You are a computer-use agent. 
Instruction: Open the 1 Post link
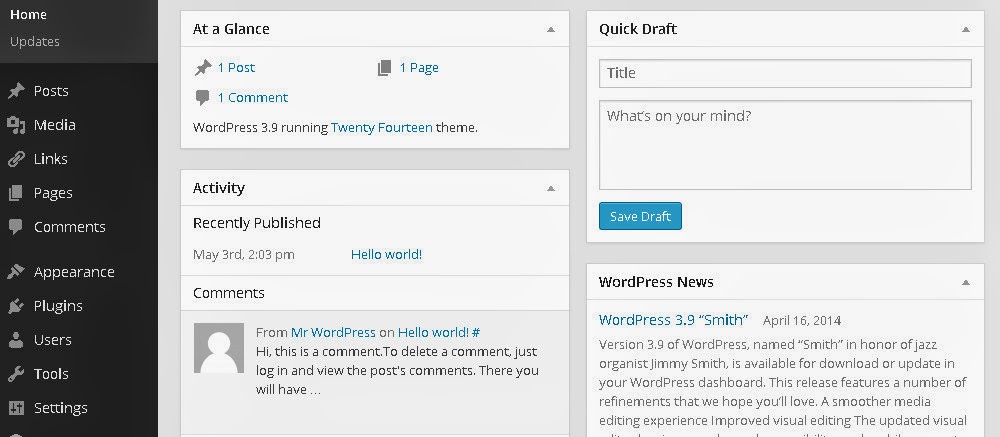click(x=236, y=68)
